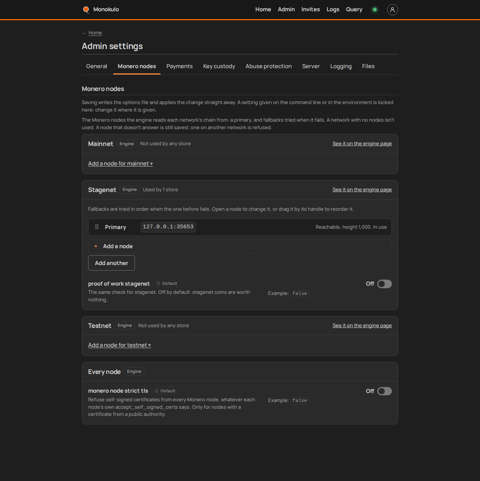Click the orange Monokulo logo icon
This screenshot has width=480, height=481.
[86, 9]
